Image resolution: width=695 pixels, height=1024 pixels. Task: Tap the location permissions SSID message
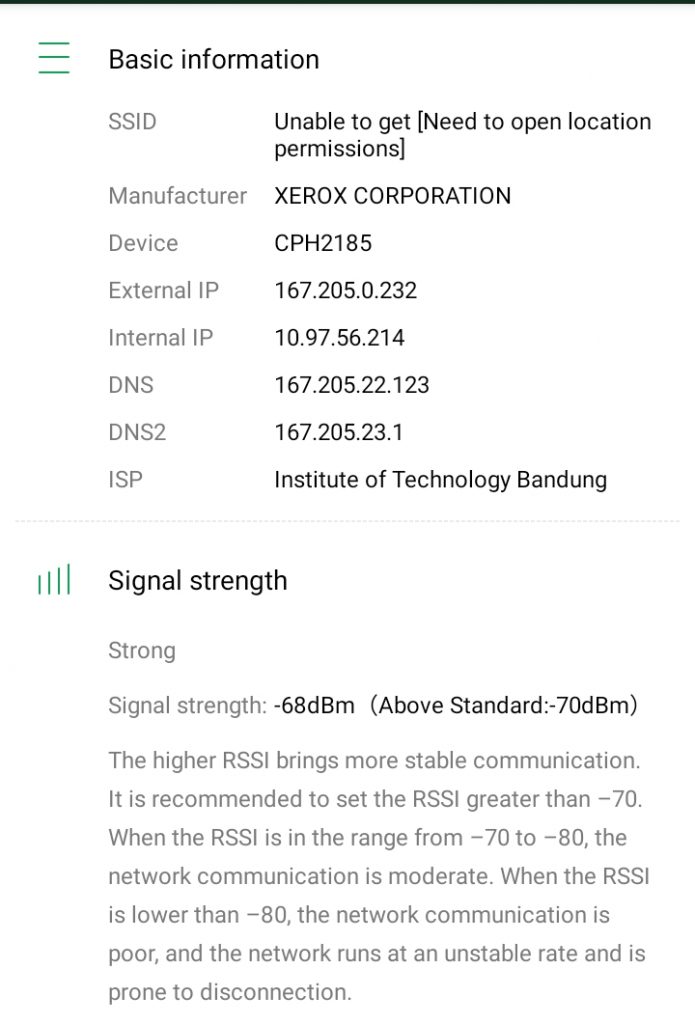(462, 135)
